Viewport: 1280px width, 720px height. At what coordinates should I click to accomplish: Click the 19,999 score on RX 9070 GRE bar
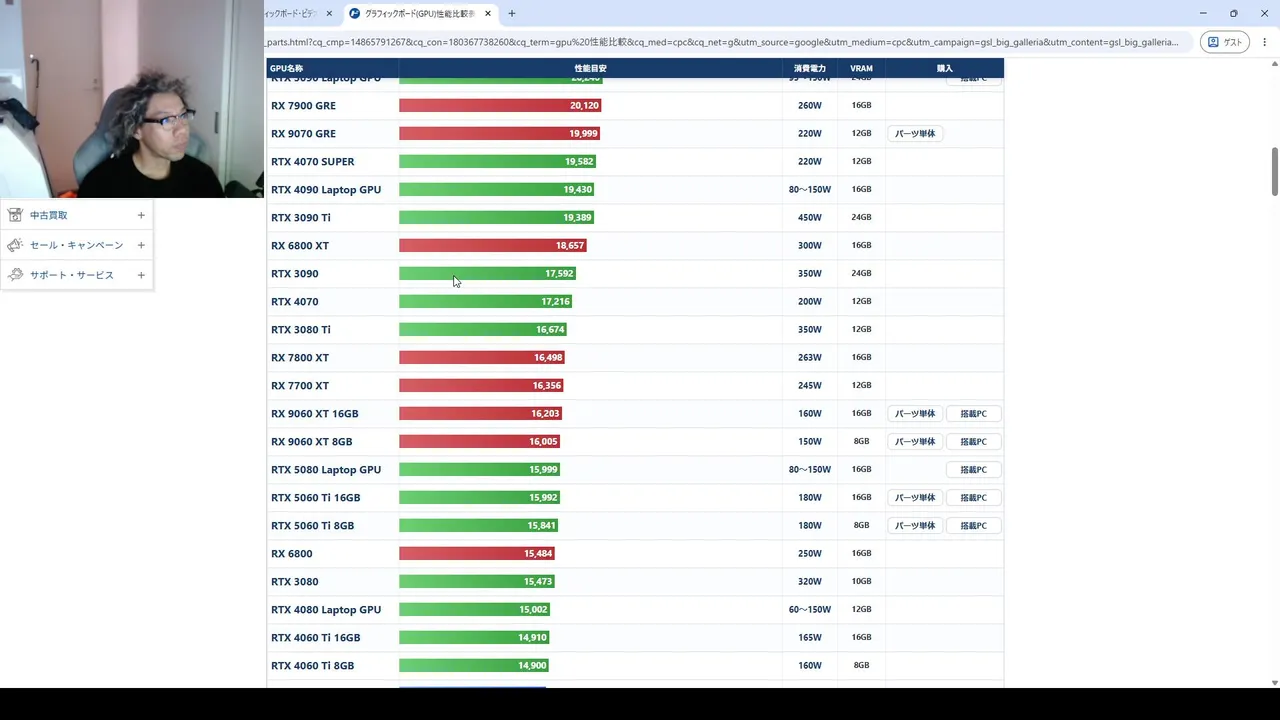[x=583, y=134]
